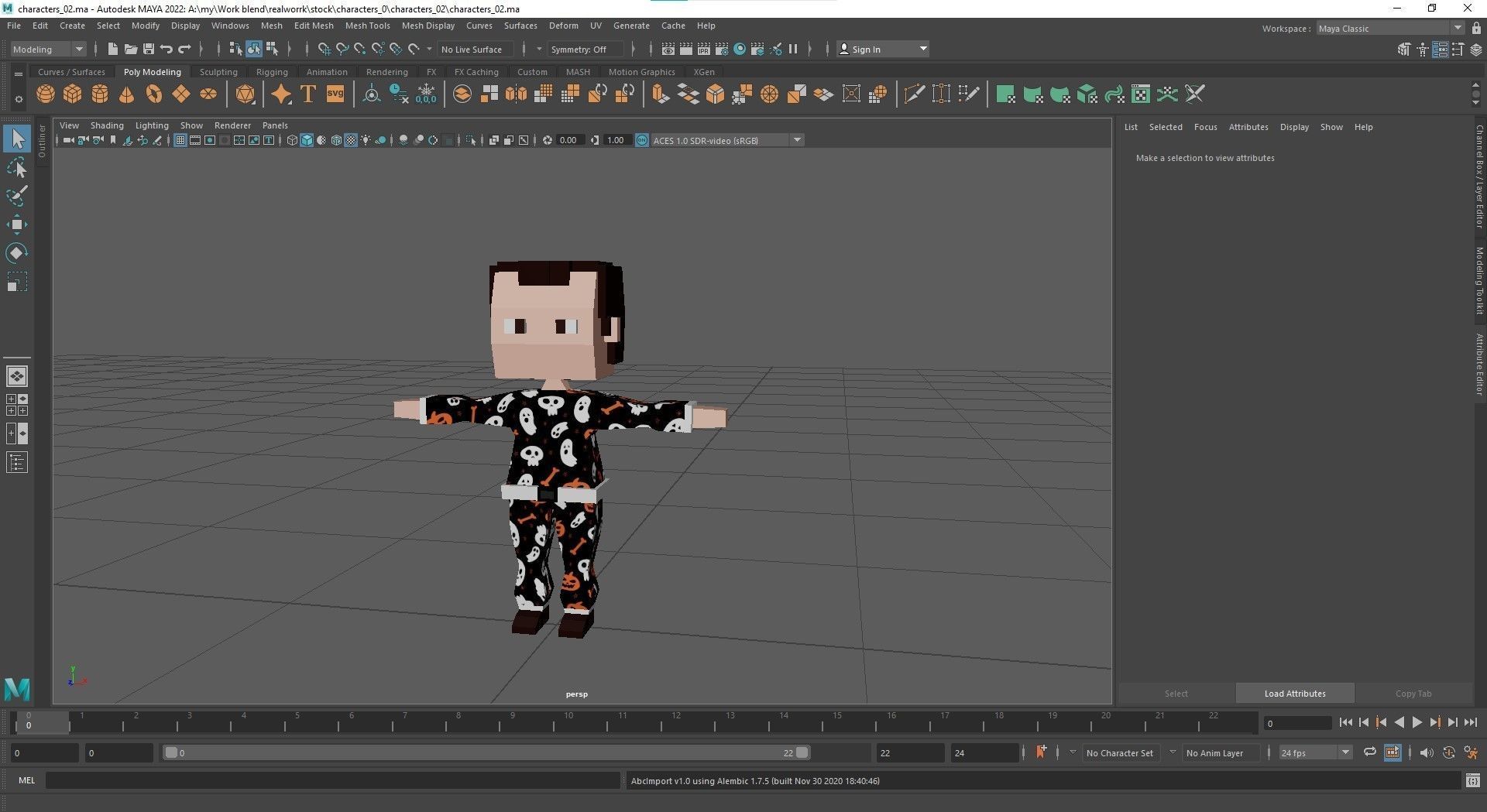1487x812 pixels.
Task: Create a polygon torus from the shelf
Action: click(x=154, y=94)
